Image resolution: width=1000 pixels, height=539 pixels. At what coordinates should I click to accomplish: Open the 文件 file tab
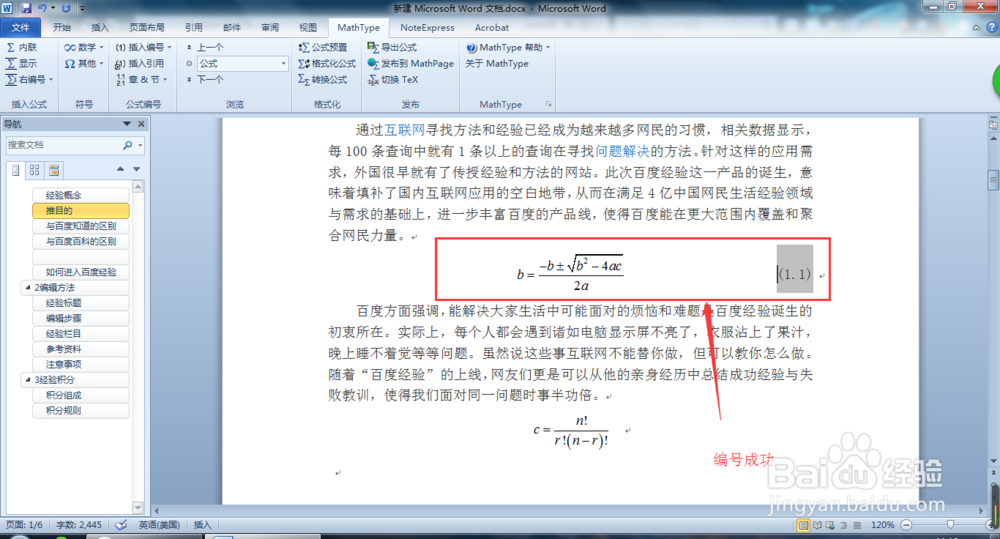[20, 27]
